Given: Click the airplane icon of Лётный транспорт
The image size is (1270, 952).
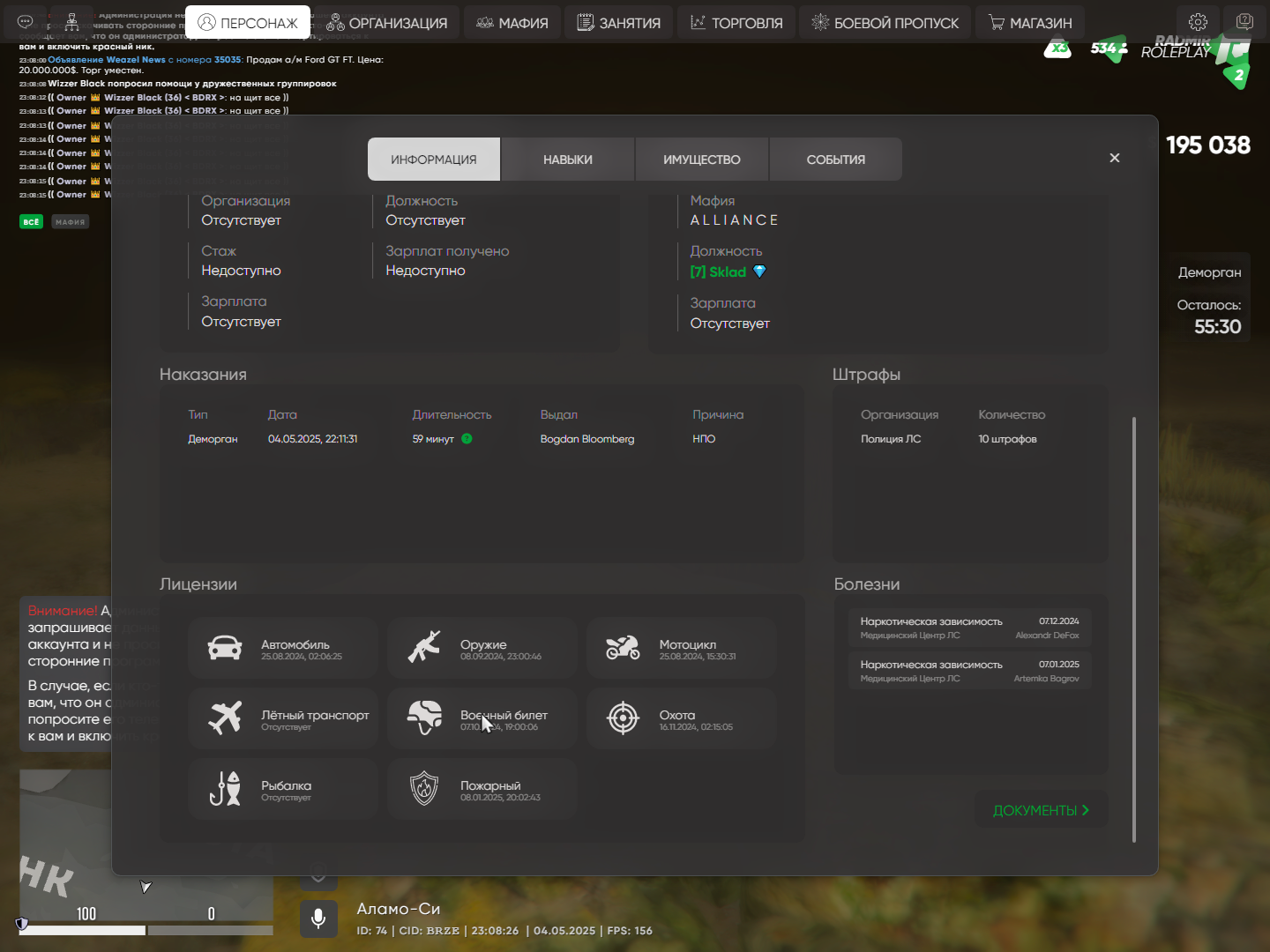Looking at the screenshot, I should coord(225,718).
